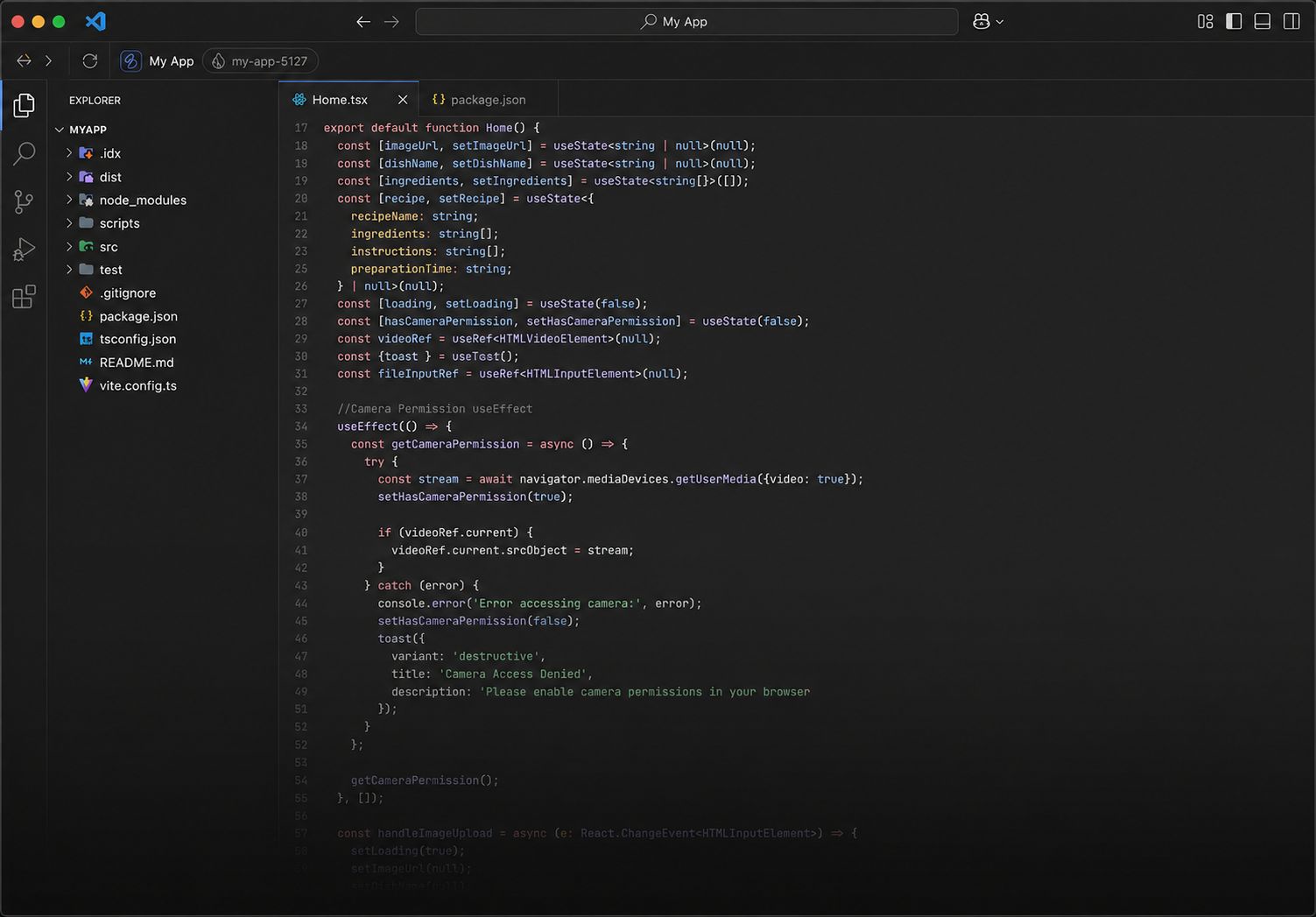
Task: Open the Extensions view icon
Action: pyautogui.click(x=24, y=297)
